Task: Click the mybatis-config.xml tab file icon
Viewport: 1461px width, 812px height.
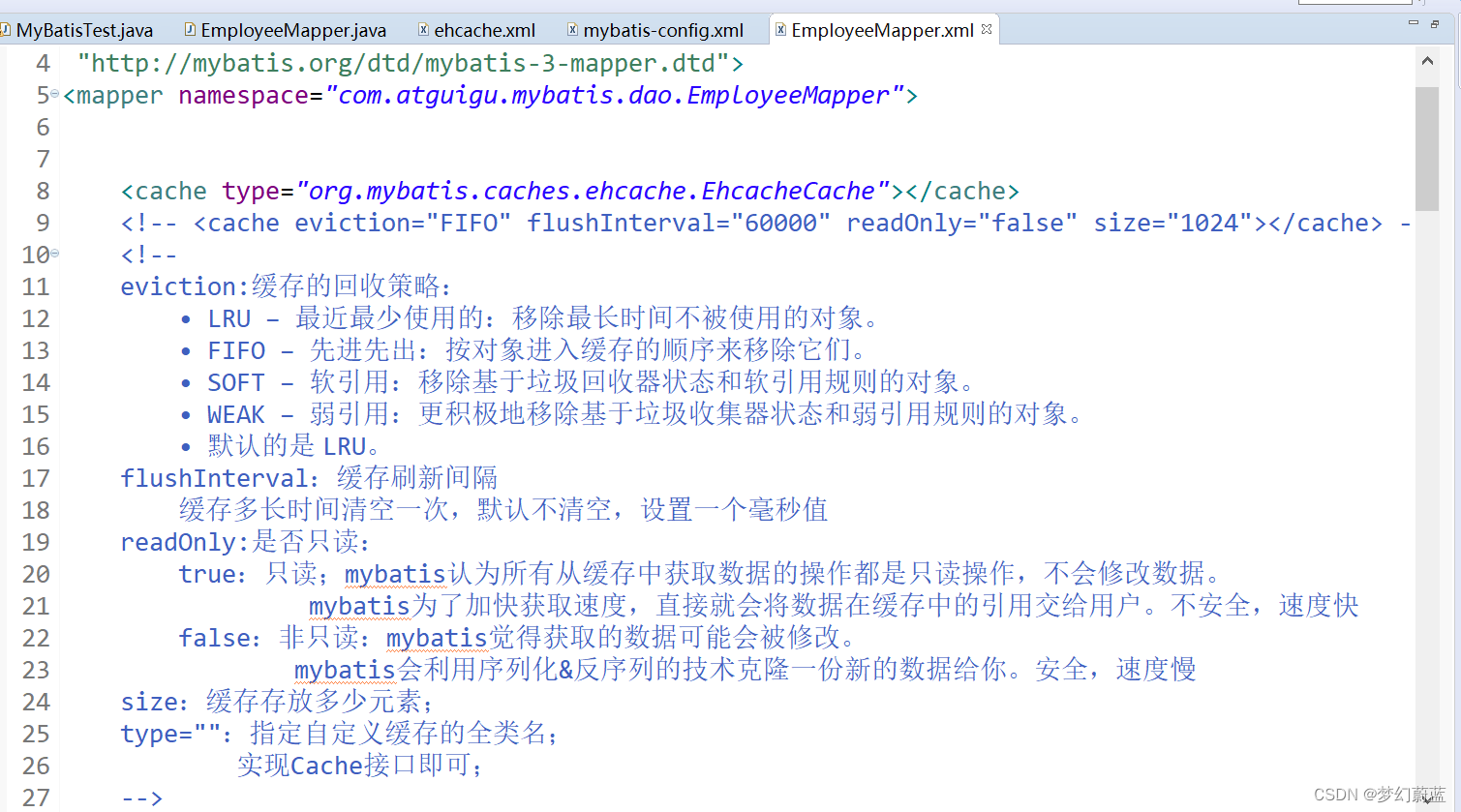Action: 572,29
